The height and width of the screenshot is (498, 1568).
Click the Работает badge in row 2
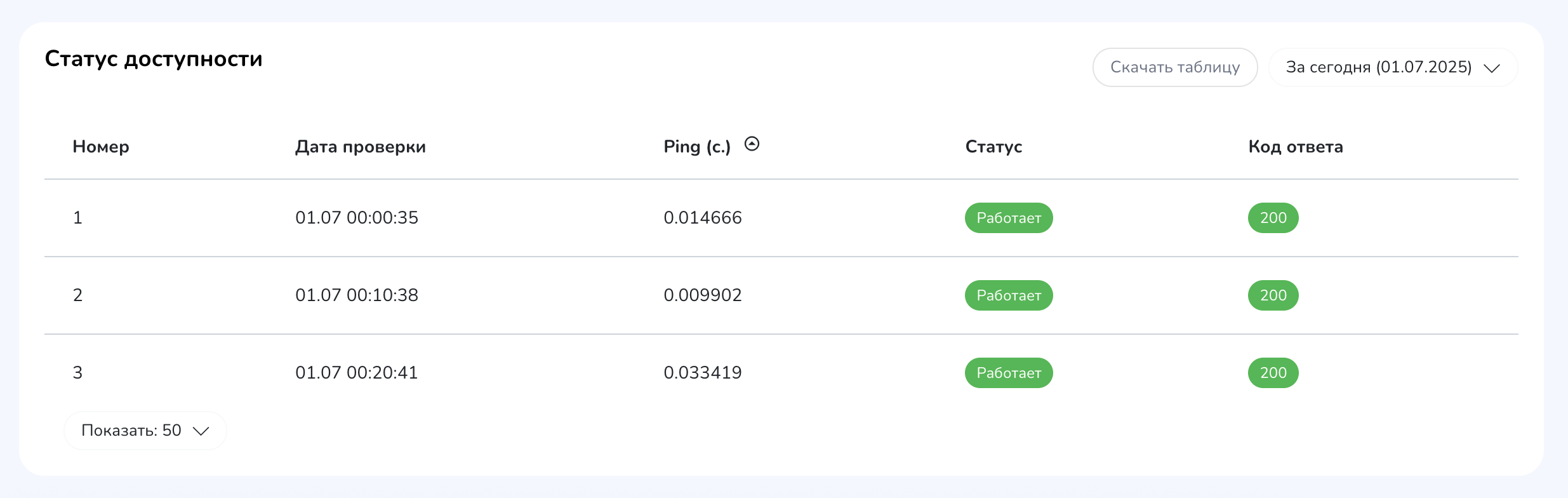point(1009,295)
